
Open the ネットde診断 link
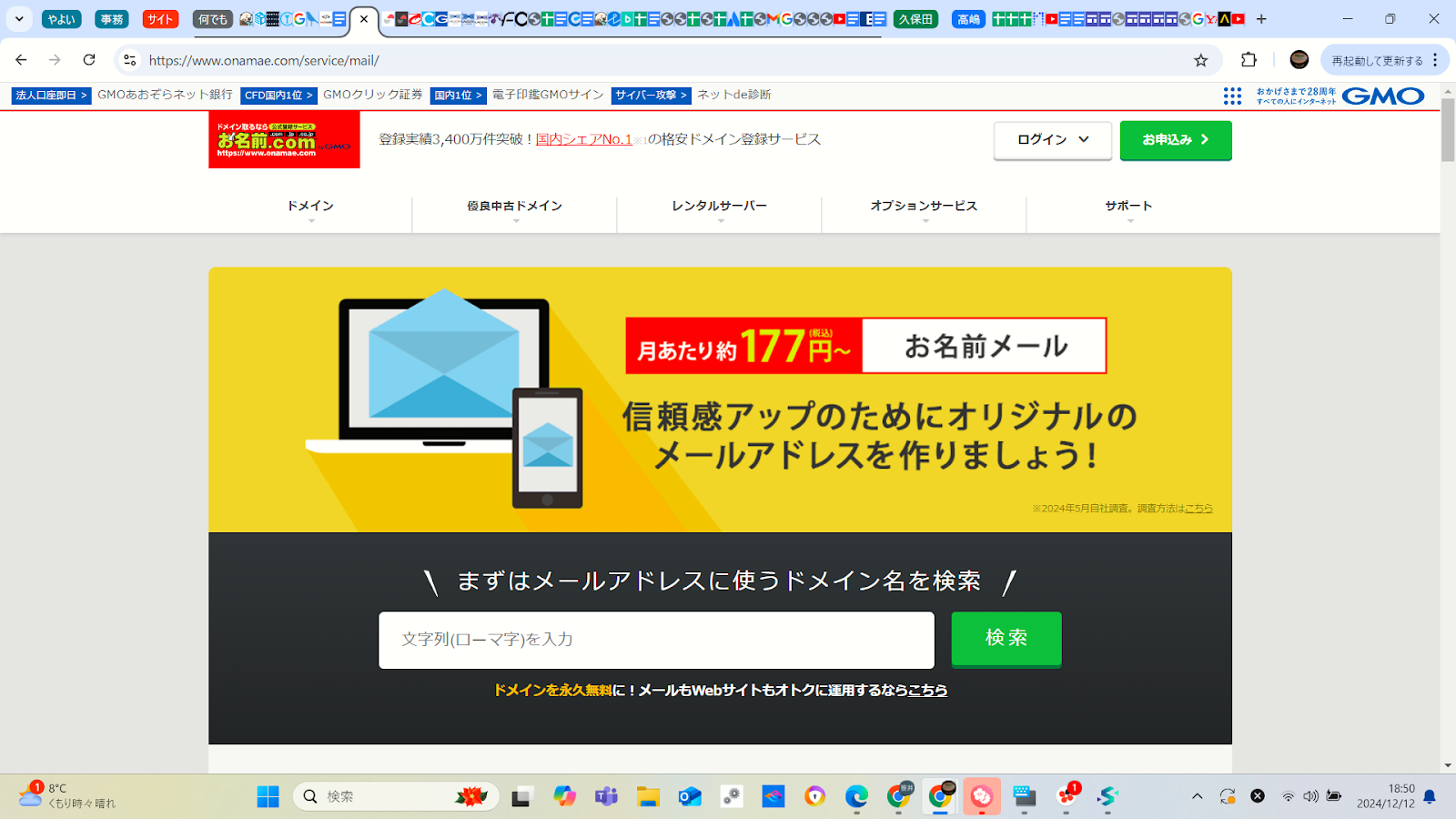(734, 95)
